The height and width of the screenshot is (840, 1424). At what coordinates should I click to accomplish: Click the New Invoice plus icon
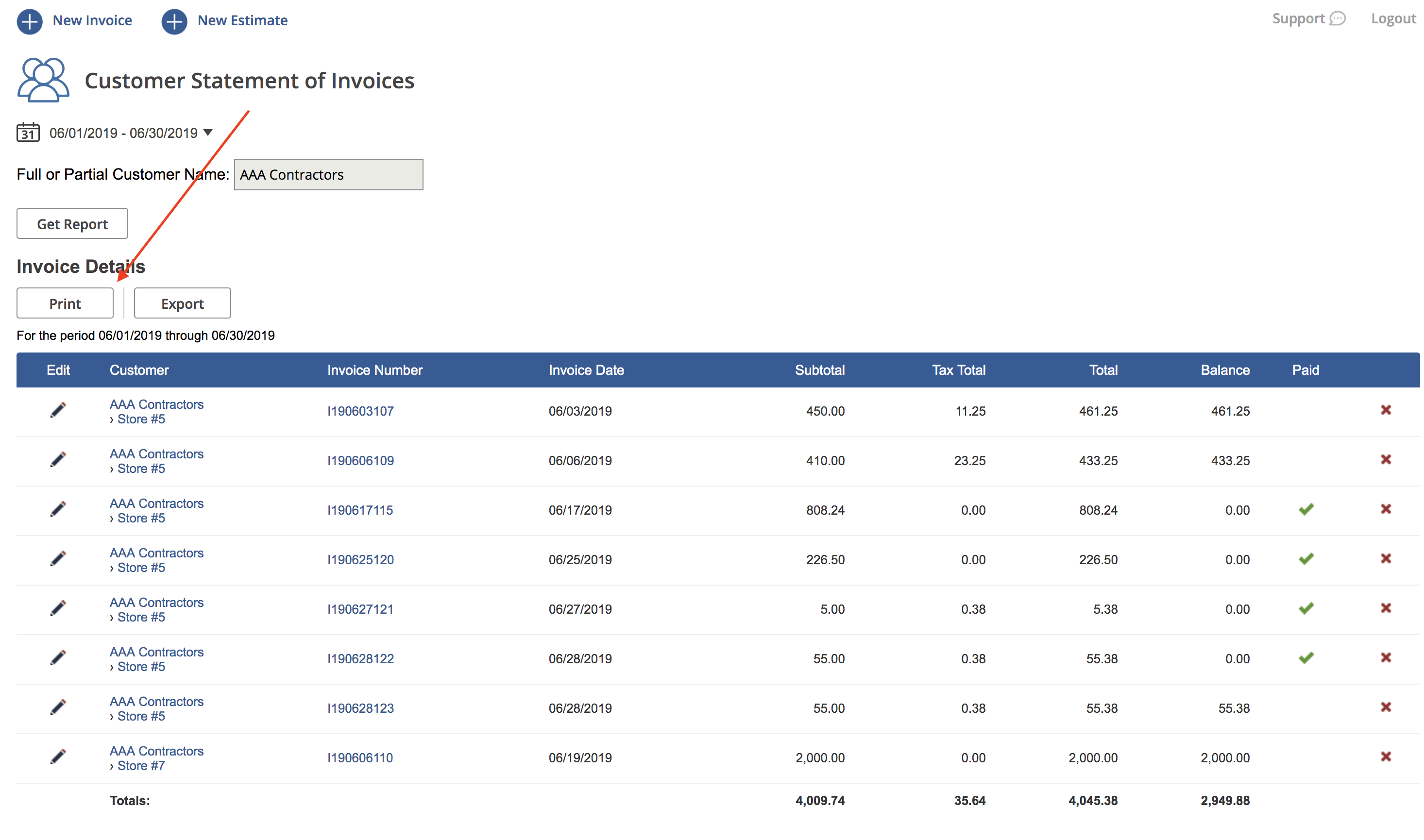tap(30, 21)
